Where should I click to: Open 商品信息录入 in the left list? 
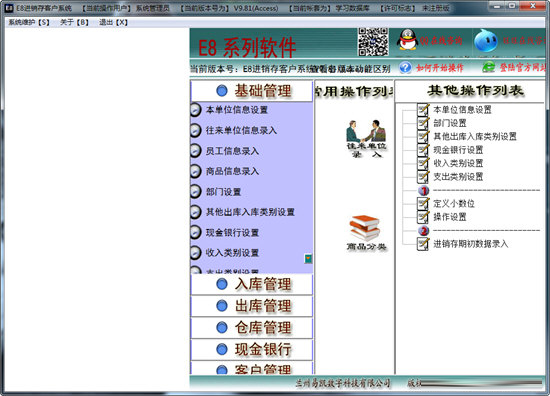(232, 171)
